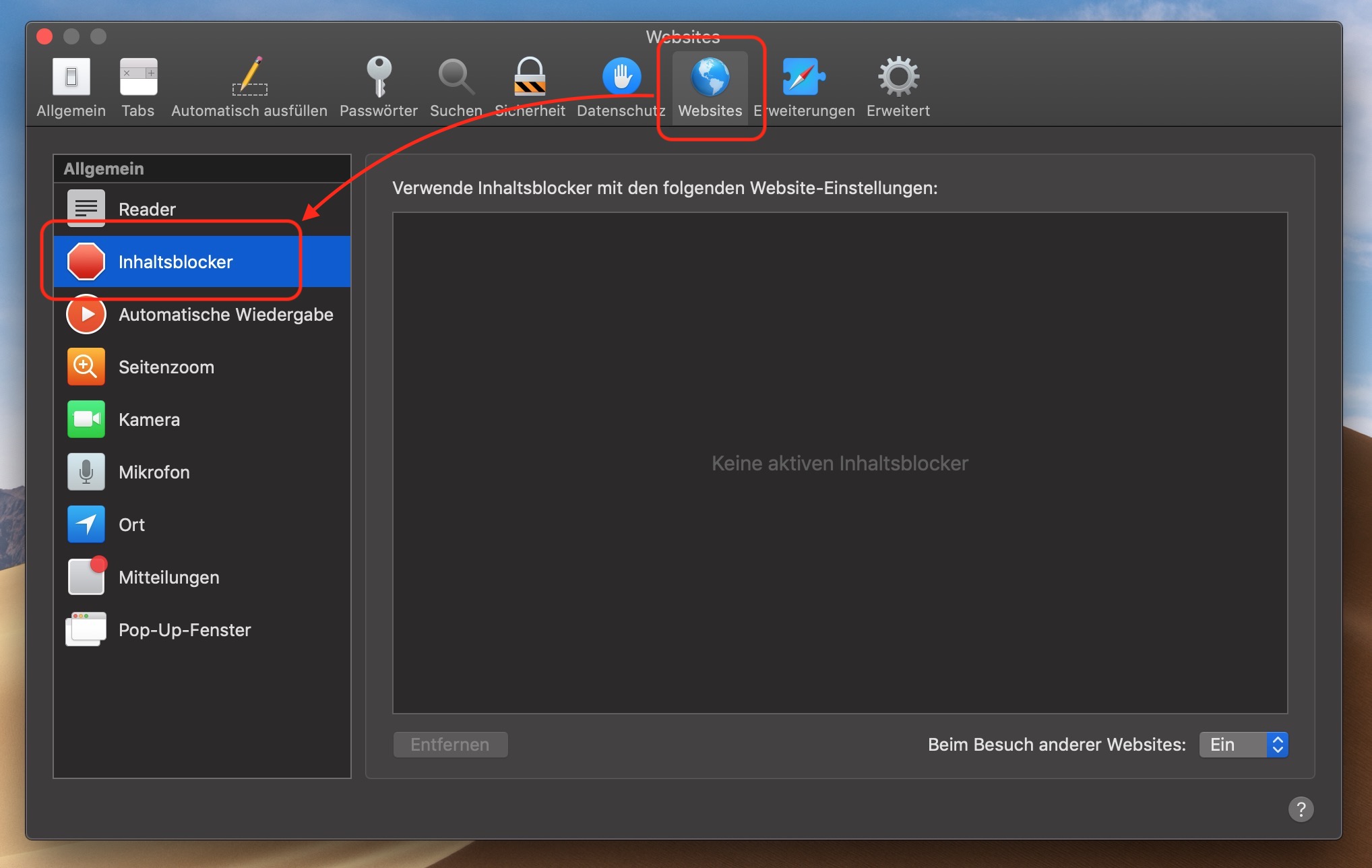
Task: Click the Entfernen button
Action: point(450,745)
